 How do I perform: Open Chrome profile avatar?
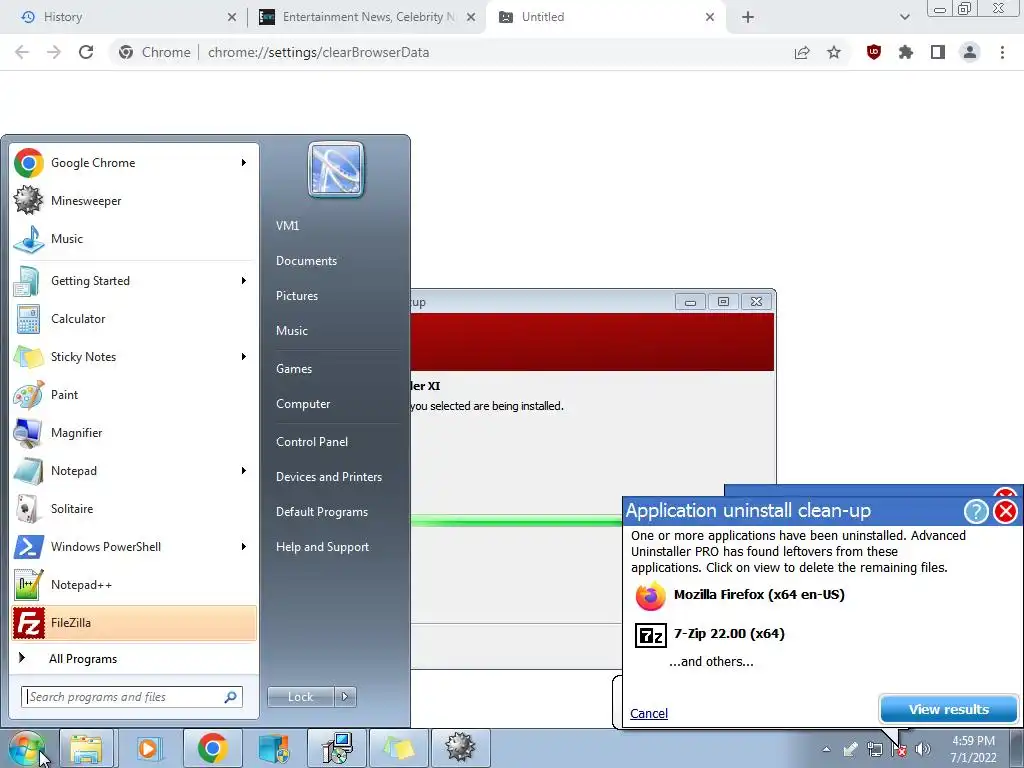970,52
